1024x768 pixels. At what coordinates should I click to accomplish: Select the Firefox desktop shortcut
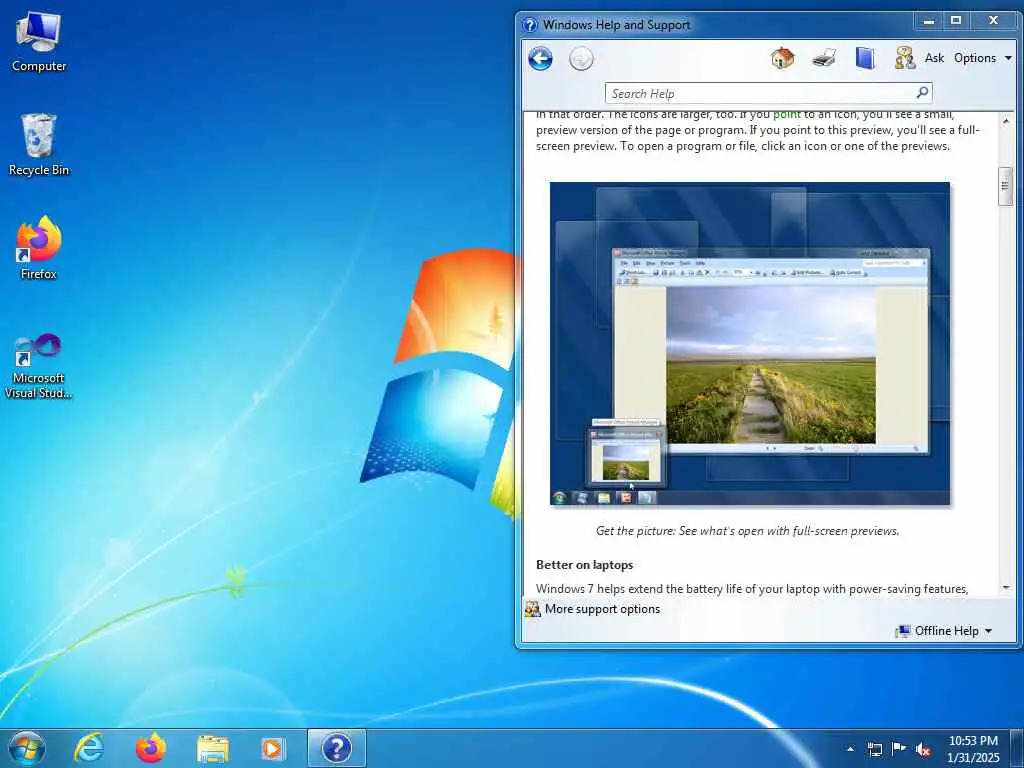39,248
